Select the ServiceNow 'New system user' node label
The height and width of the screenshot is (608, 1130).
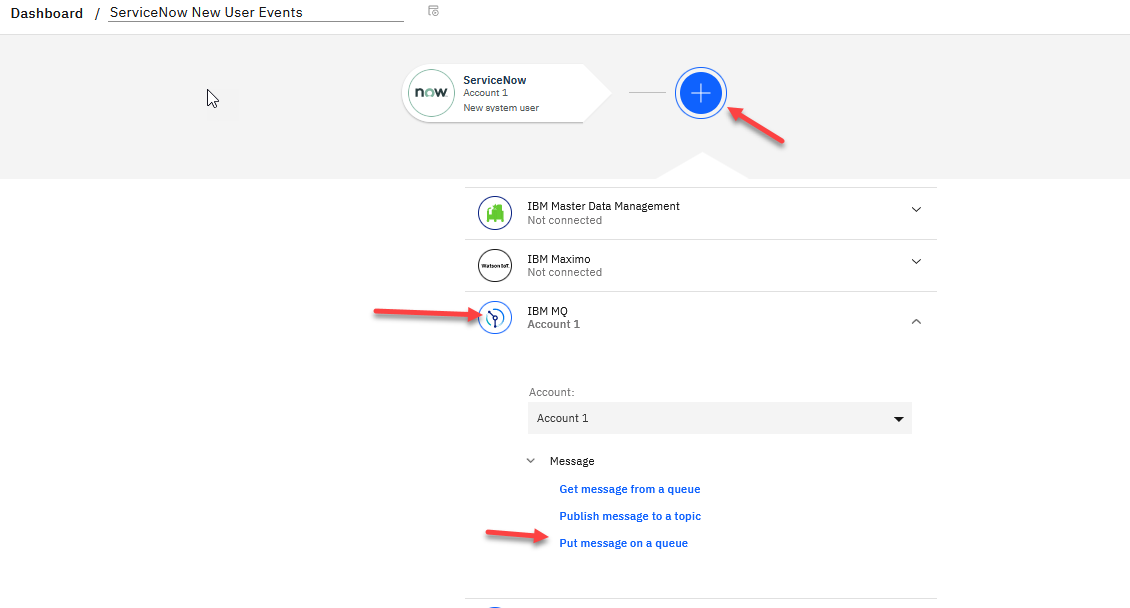501,108
